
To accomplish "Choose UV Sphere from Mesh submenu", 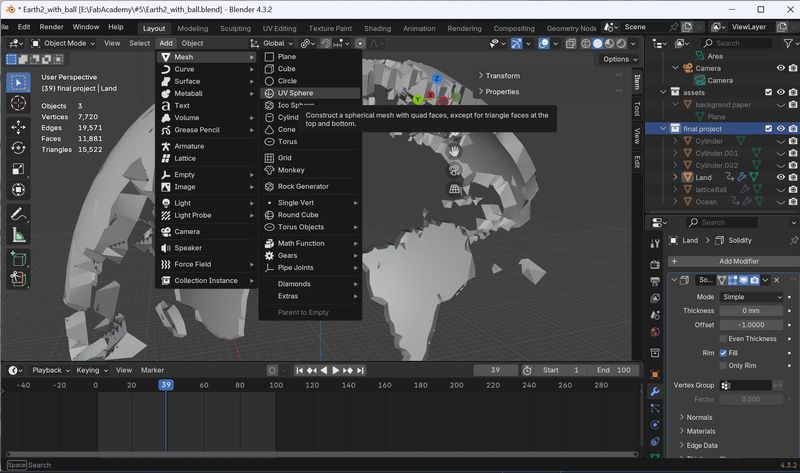I will (310, 93).
